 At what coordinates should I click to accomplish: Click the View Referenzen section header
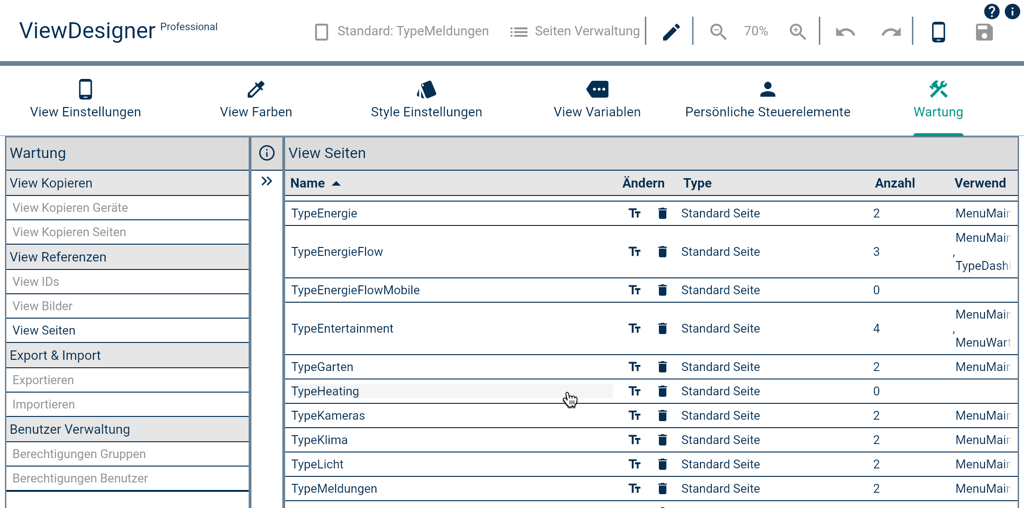pos(128,257)
